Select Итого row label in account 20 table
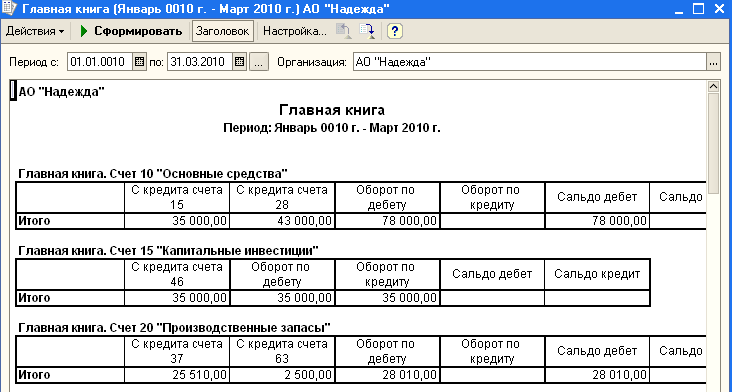Image resolution: width=732 pixels, height=392 pixels. pos(70,375)
